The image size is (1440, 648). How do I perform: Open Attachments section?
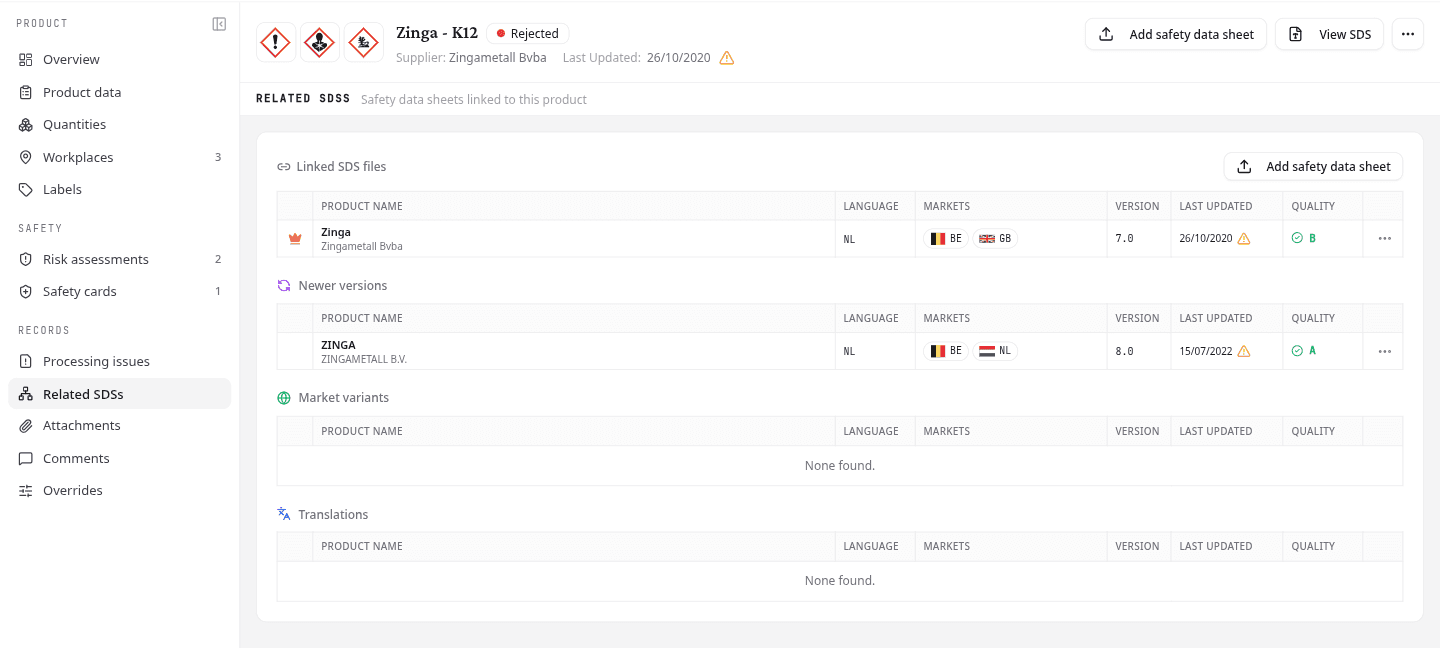coord(120,426)
